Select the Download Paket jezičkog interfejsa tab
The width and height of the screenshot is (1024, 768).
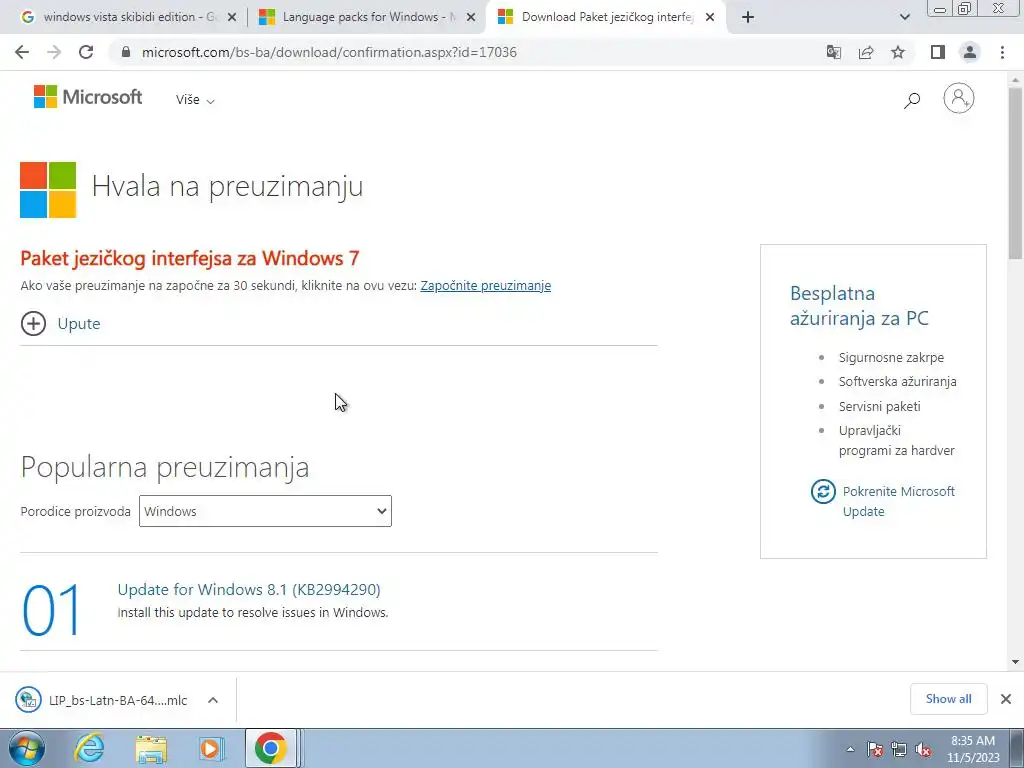coord(607,17)
